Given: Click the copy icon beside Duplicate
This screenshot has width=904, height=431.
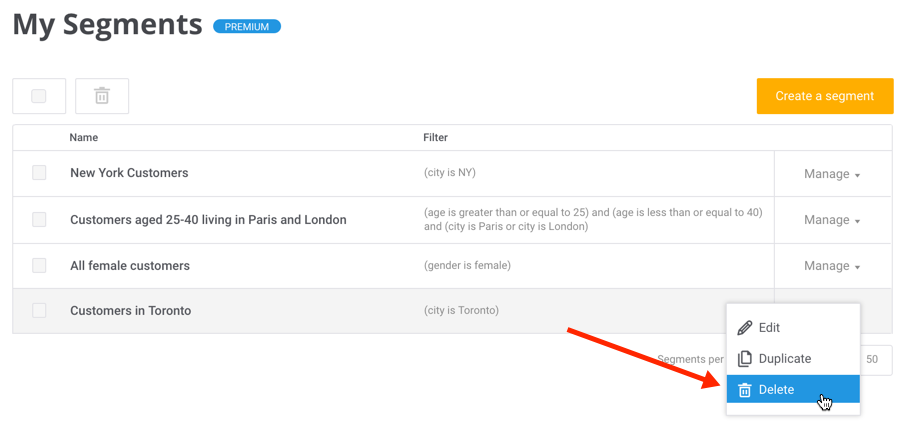Looking at the screenshot, I should coord(744,359).
